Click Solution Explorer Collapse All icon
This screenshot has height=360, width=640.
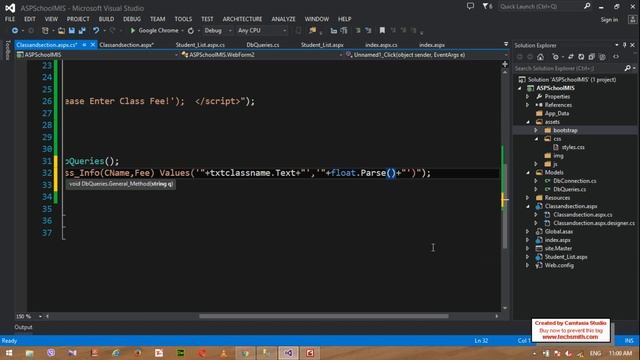pyautogui.click(x=591, y=57)
